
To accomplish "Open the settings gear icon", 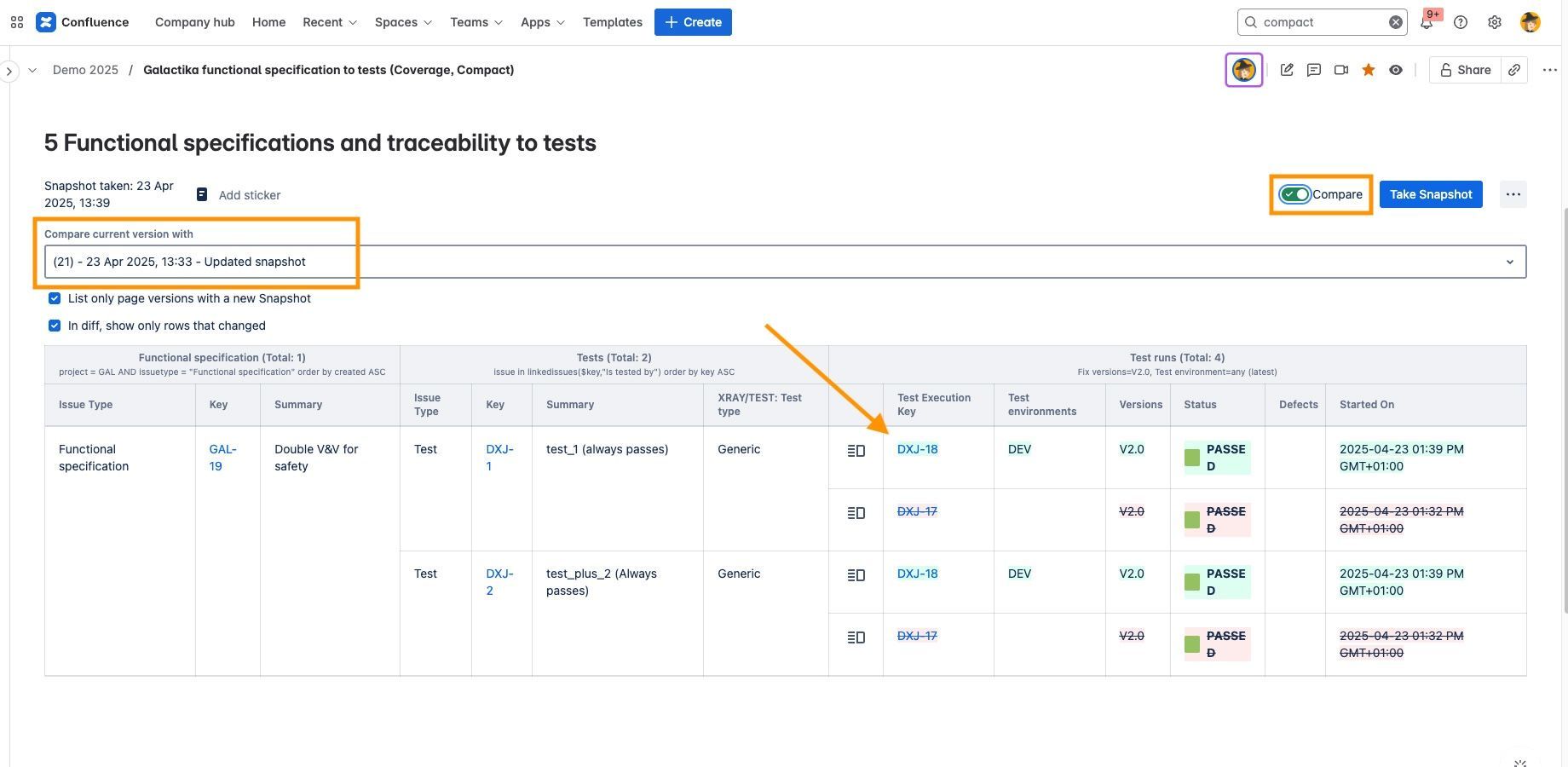I will pos(1495,22).
